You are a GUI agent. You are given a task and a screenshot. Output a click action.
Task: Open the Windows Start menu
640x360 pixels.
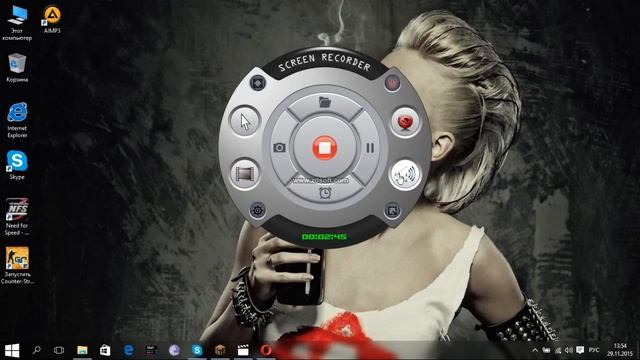point(12,350)
